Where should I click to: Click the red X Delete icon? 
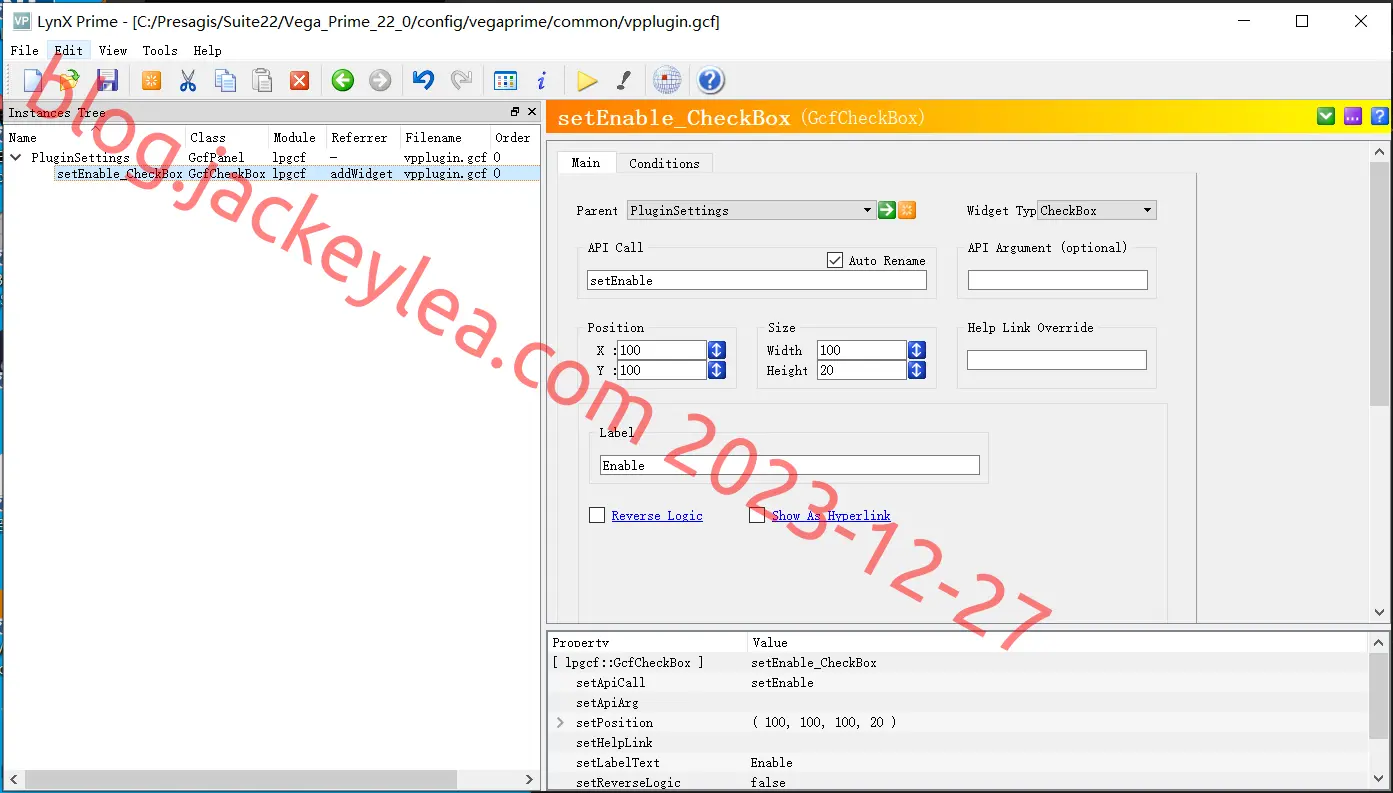(x=299, y=81)
